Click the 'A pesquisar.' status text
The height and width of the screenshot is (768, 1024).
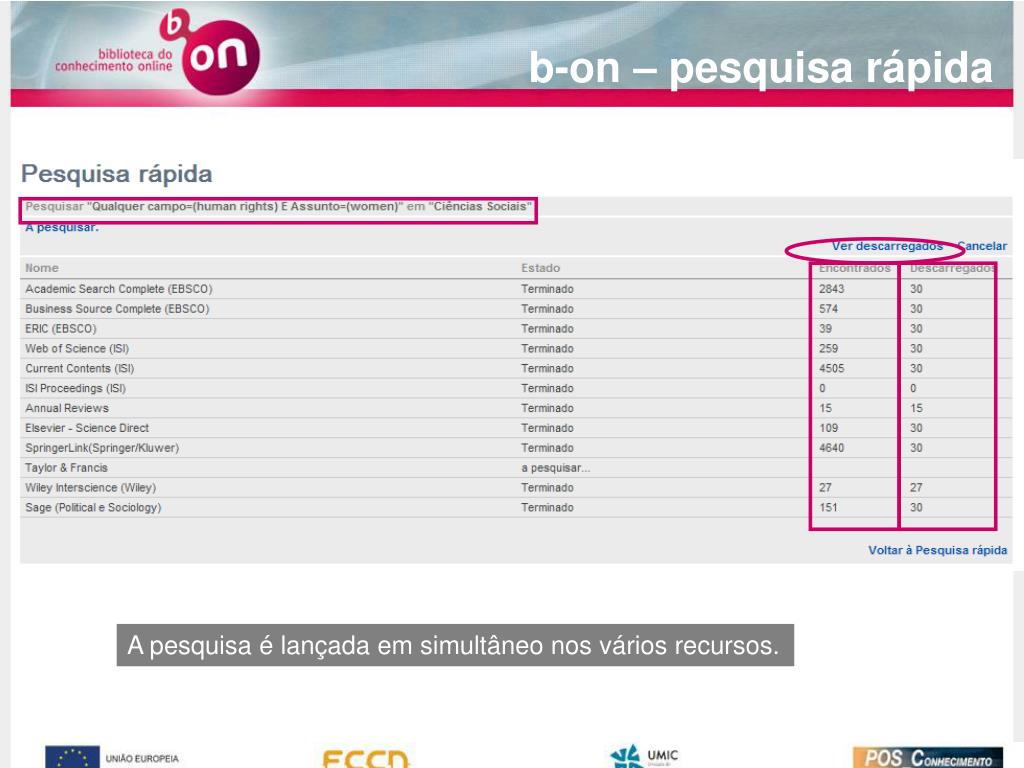tap(62, 227)
